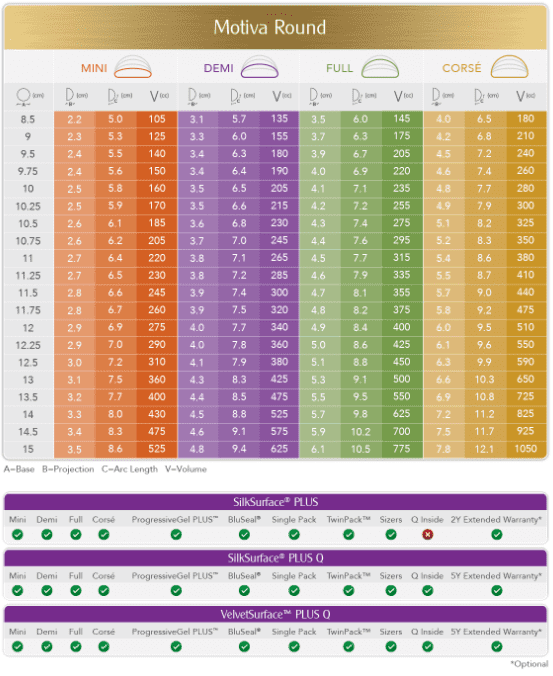Click SilkSurface PLUS Demi green checkmark

(x=47, y=535)
